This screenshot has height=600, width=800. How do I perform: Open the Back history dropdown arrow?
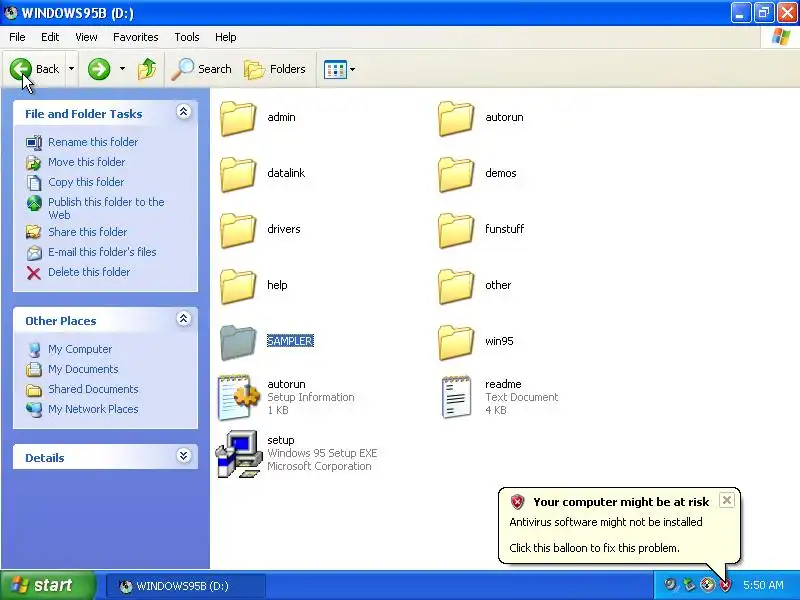(x=71, y=68)
